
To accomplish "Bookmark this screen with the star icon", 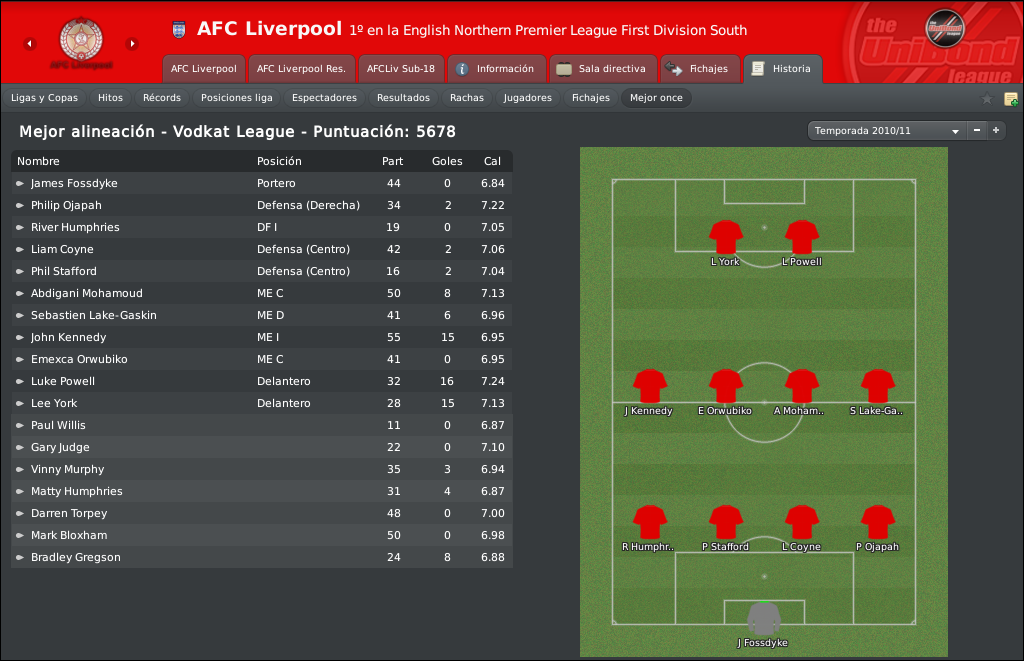I will (x=987, y=99).
